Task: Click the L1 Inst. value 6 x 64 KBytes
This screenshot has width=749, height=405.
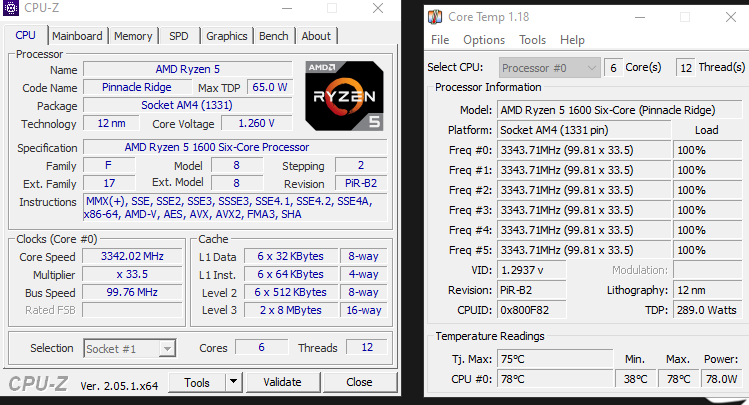Action: [290, 275]
